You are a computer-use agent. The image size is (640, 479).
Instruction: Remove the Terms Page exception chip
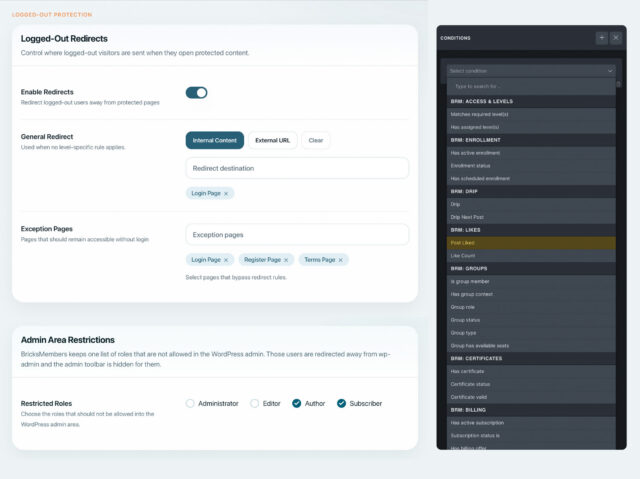341,260
